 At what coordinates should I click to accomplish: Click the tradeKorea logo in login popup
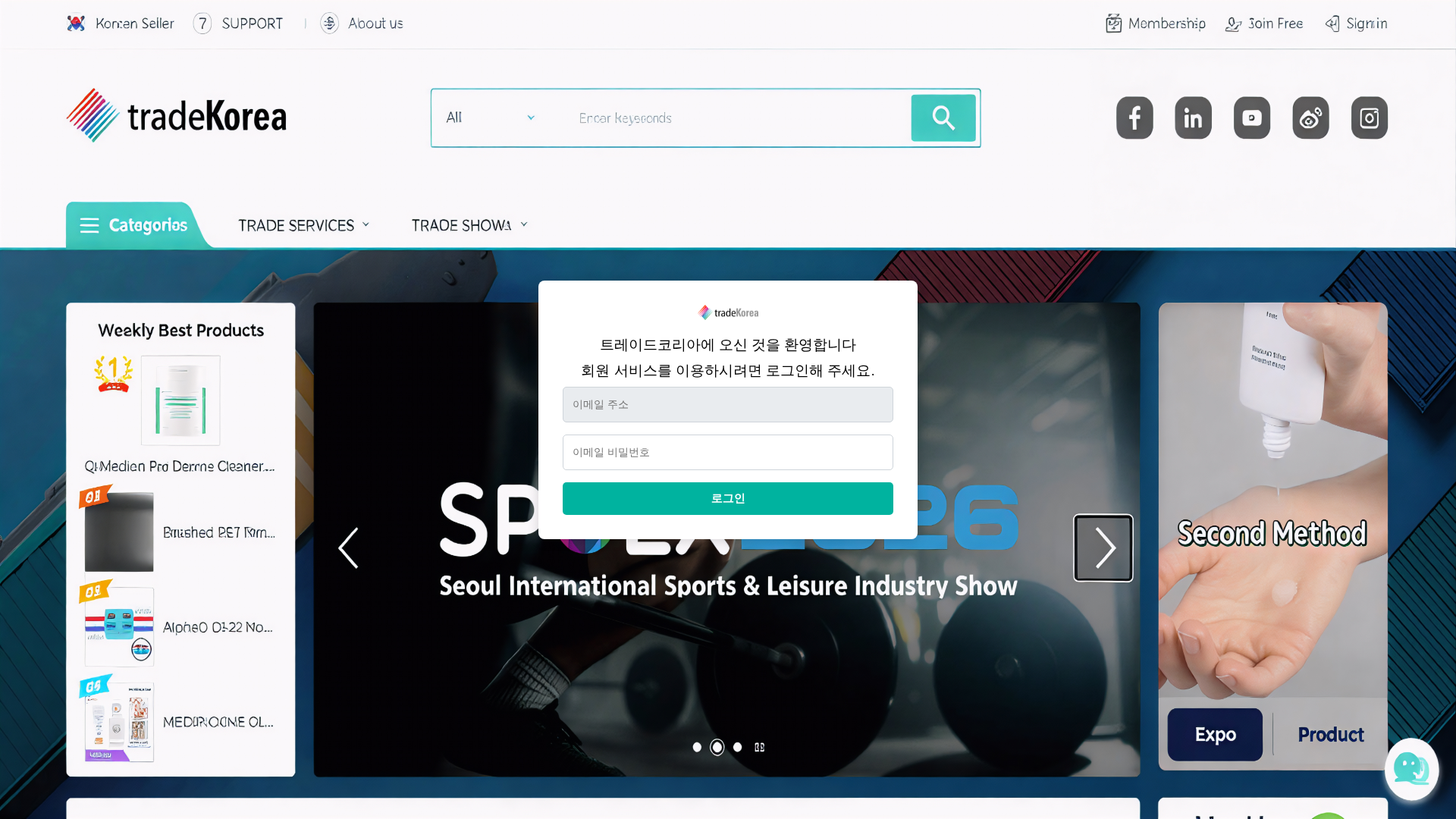(728, 312)
